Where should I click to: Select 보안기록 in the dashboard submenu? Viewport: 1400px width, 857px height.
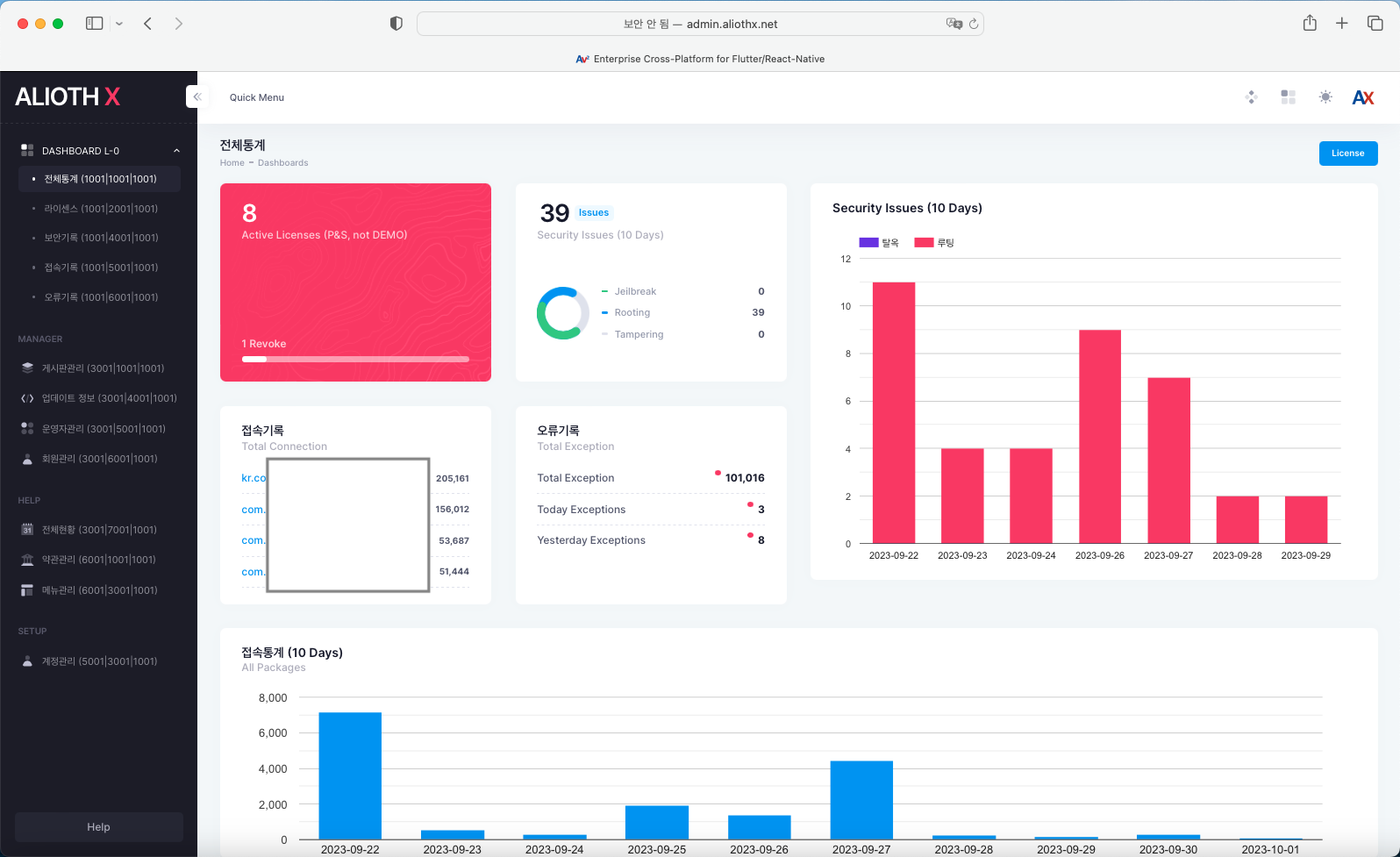pyautogui.click(x=101, y=238)
